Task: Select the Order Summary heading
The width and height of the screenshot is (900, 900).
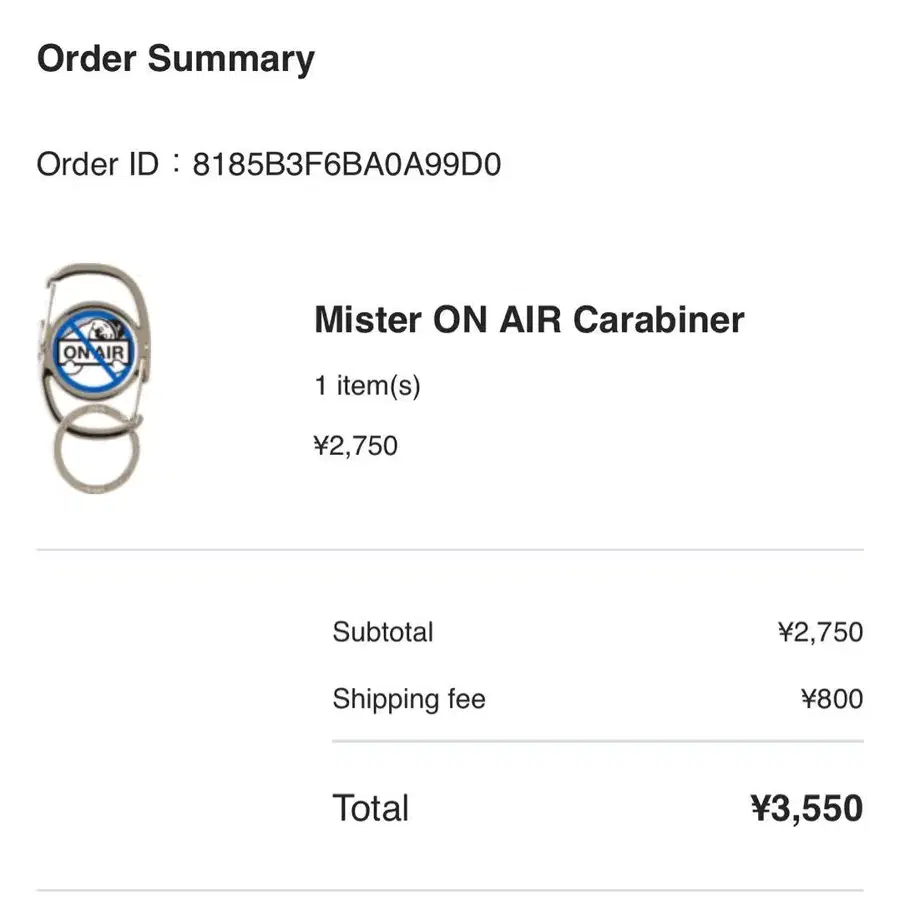Action: click(x=175, y=59)
